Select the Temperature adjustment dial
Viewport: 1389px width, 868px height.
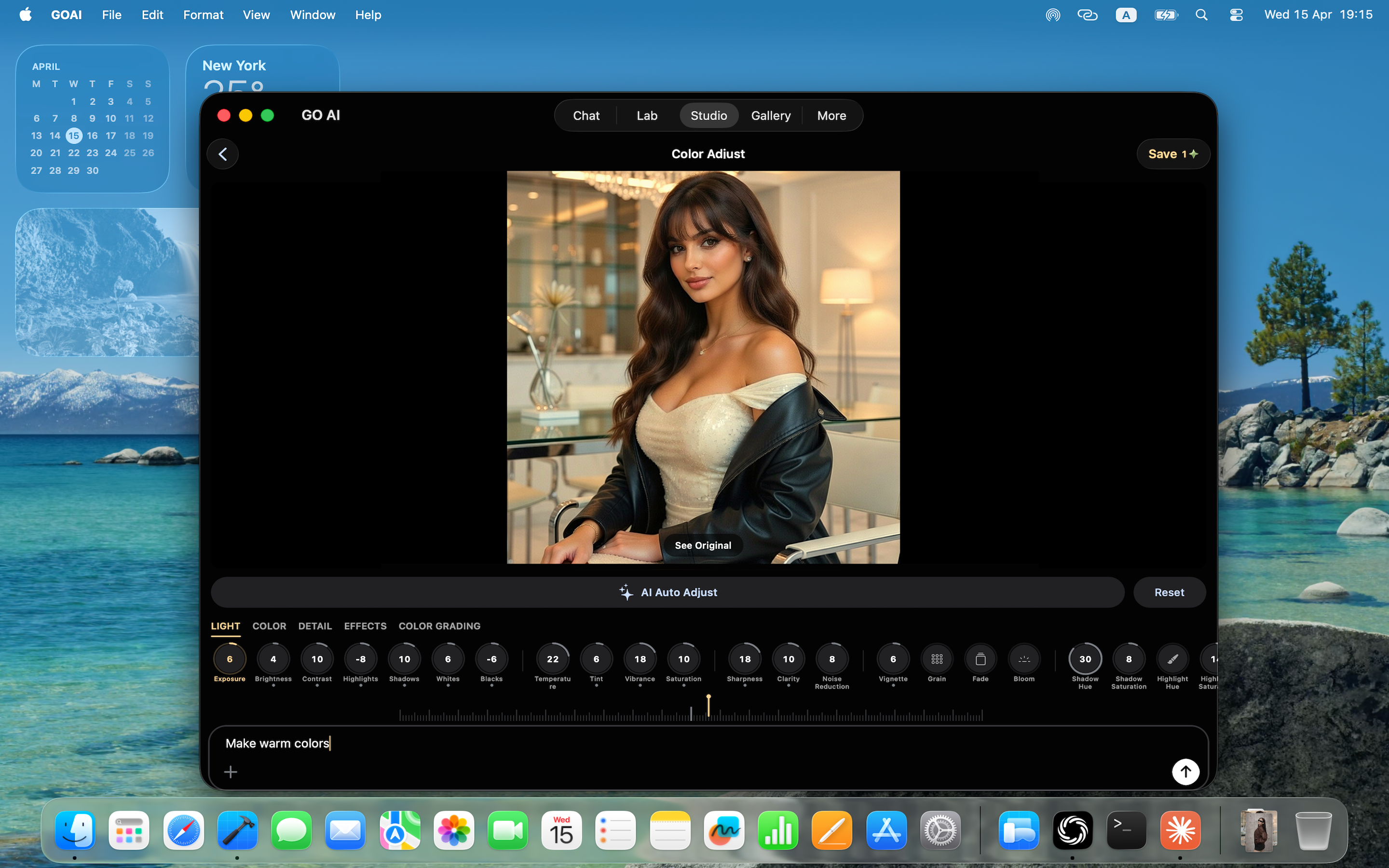point(553,659)
